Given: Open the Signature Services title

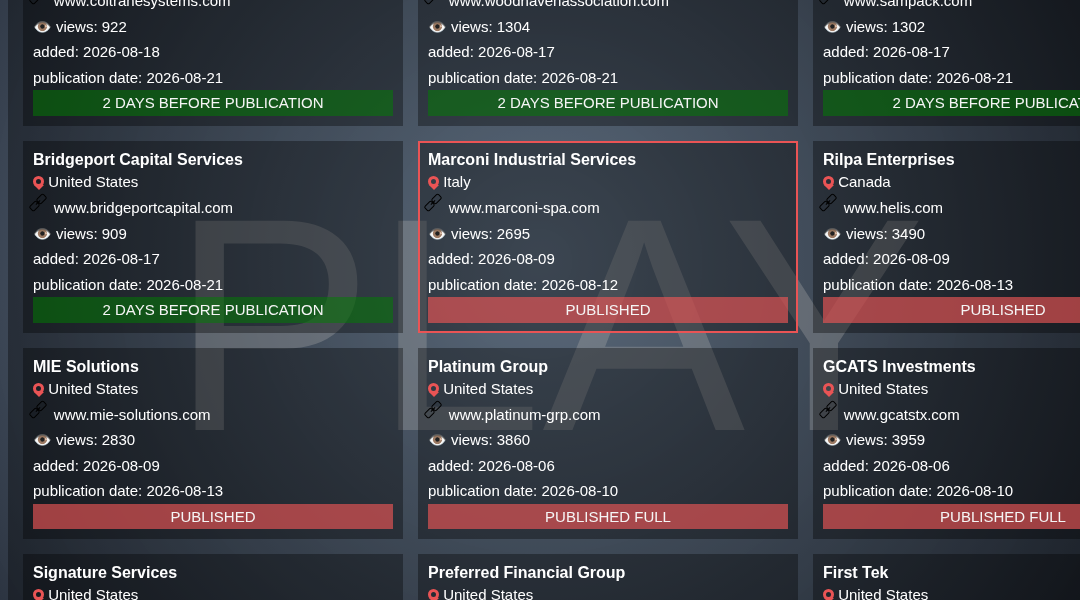Looking at the screenshot, I should click(105, 572).
